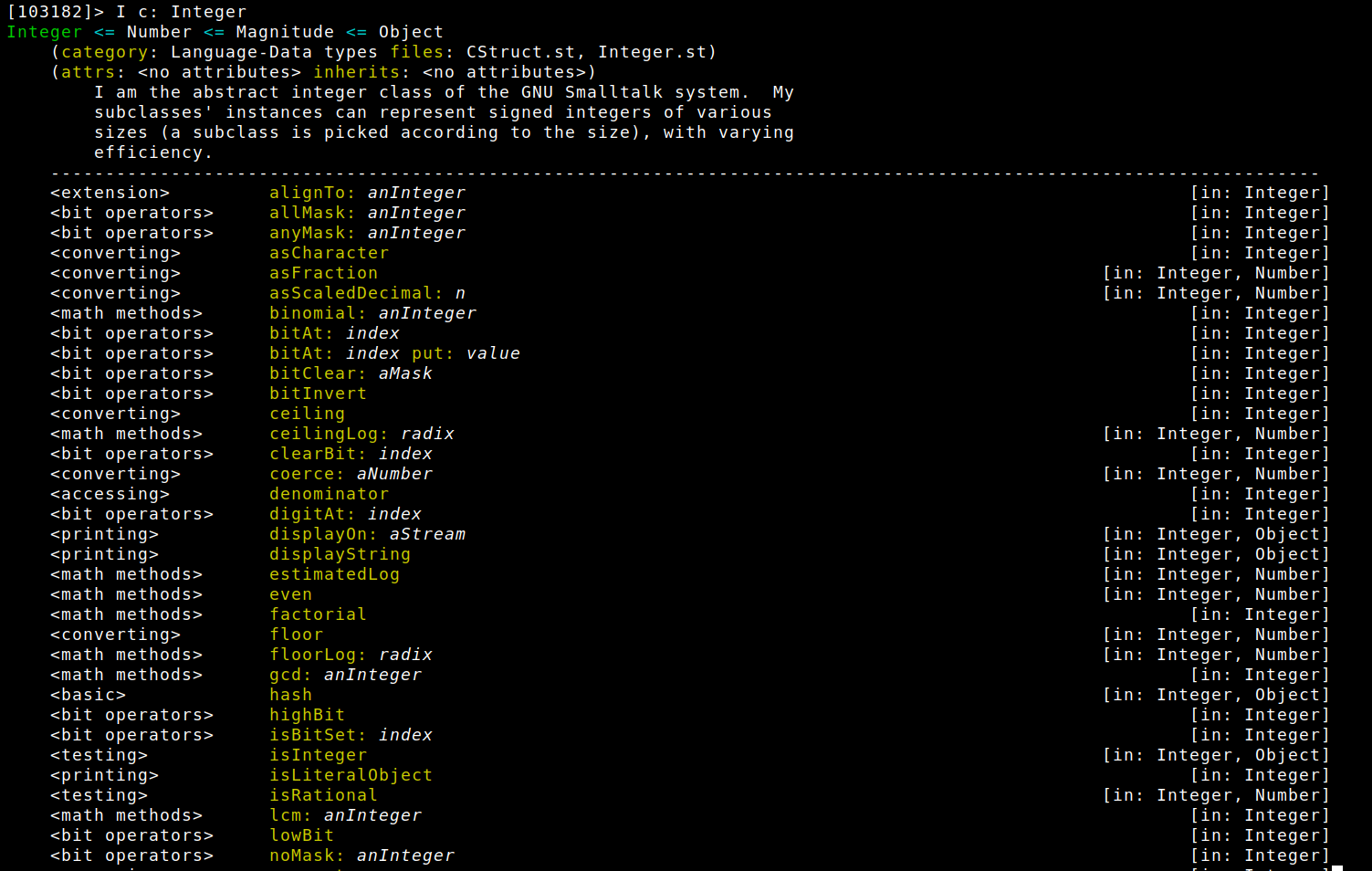The height and width of the screenshot is (871, 1372).
Task: Click the command prompt line '[103182]> I c: Integer'
Action: tap(126, 12)
